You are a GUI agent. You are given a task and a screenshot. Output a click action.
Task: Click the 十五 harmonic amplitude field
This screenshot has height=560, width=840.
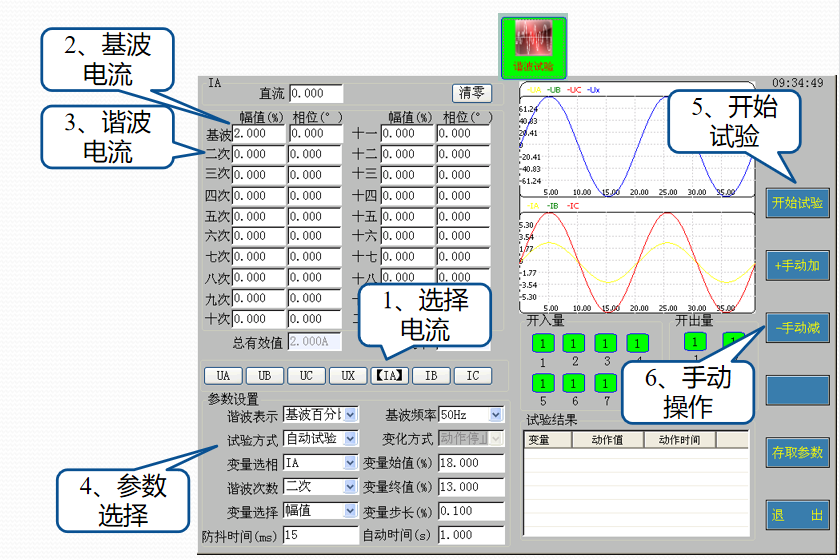[x=407, y=216]
